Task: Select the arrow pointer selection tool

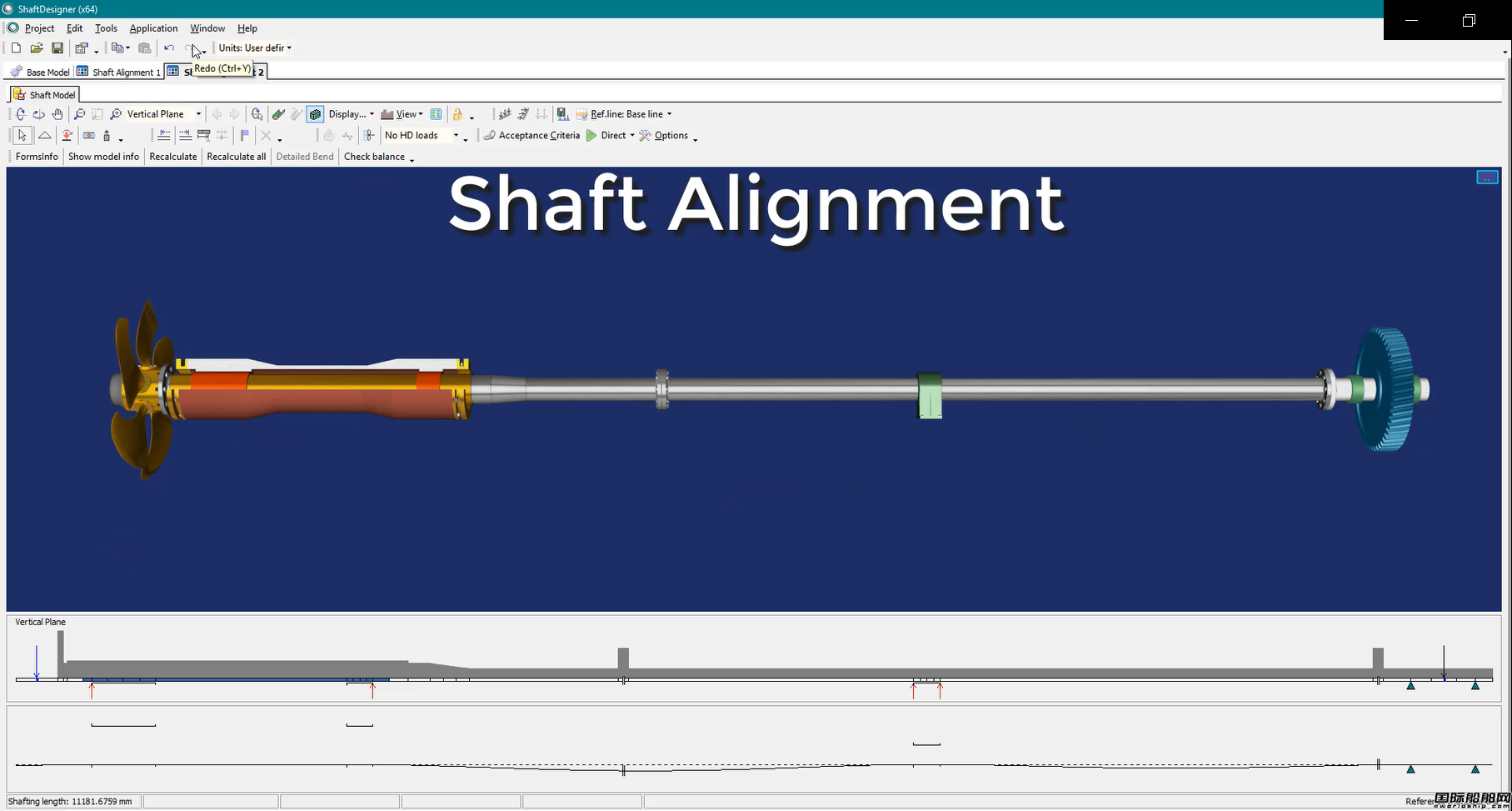Action: click(22, 135)
